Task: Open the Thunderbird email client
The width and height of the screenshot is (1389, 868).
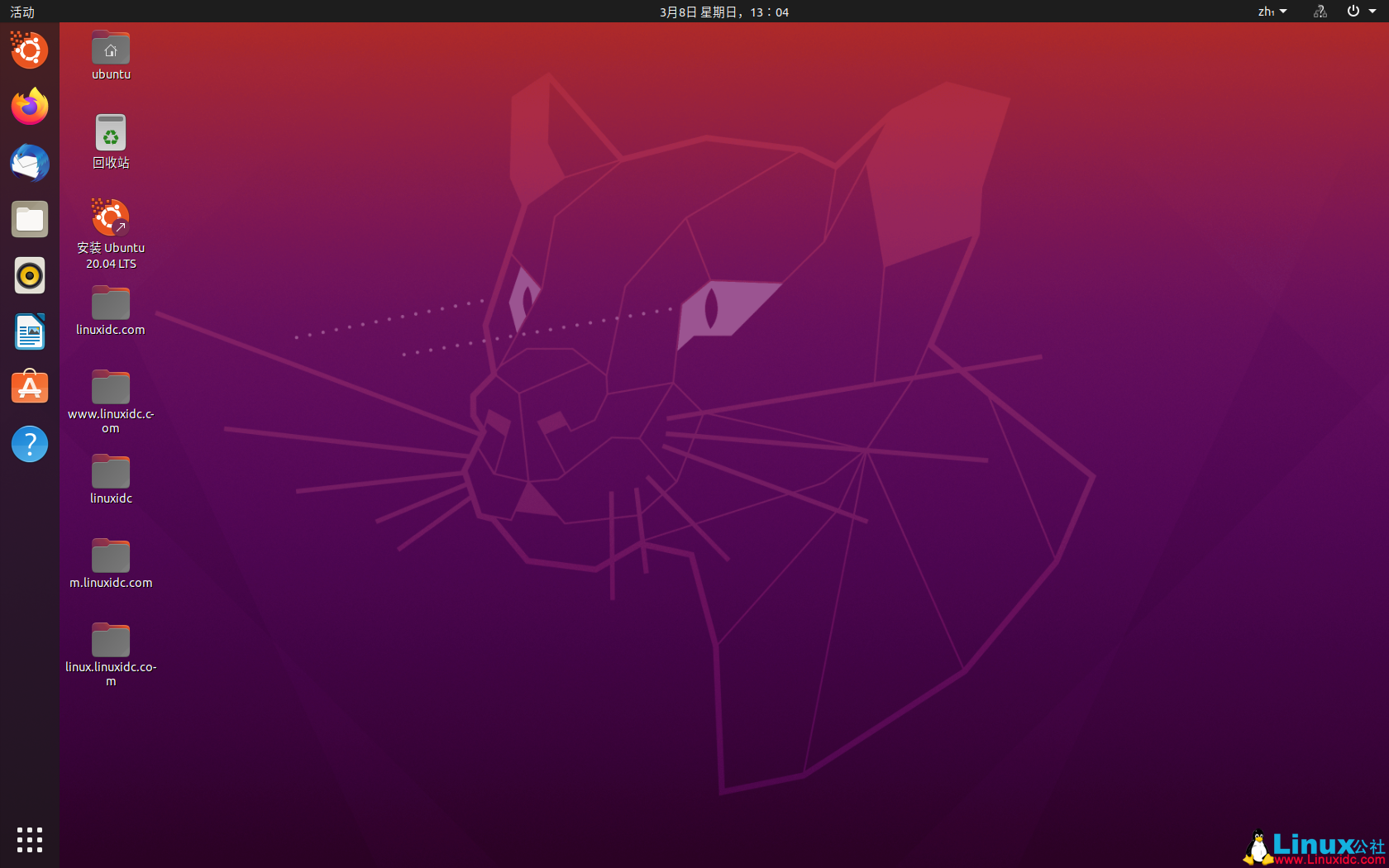Action: coord(29,164)
